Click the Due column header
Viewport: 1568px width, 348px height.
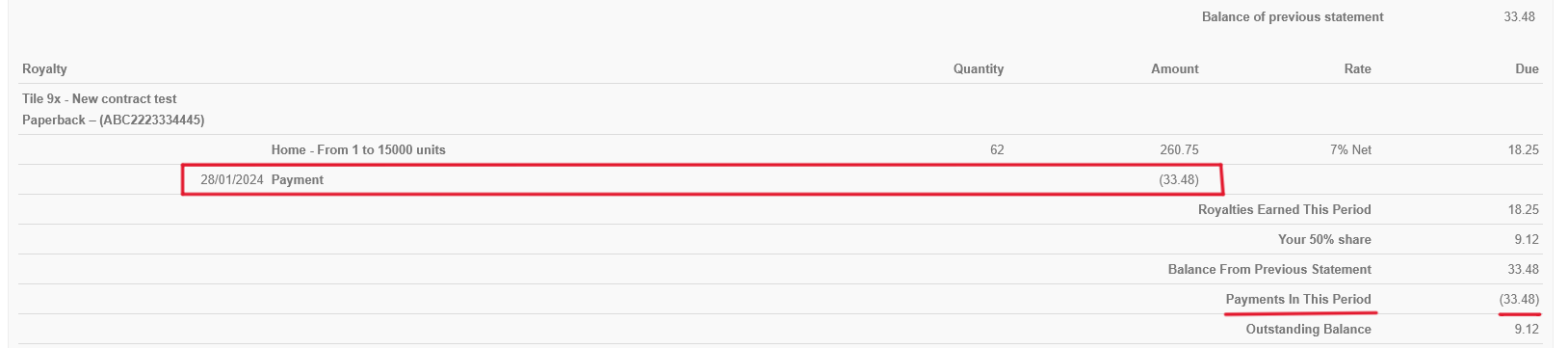(1527, 68)
